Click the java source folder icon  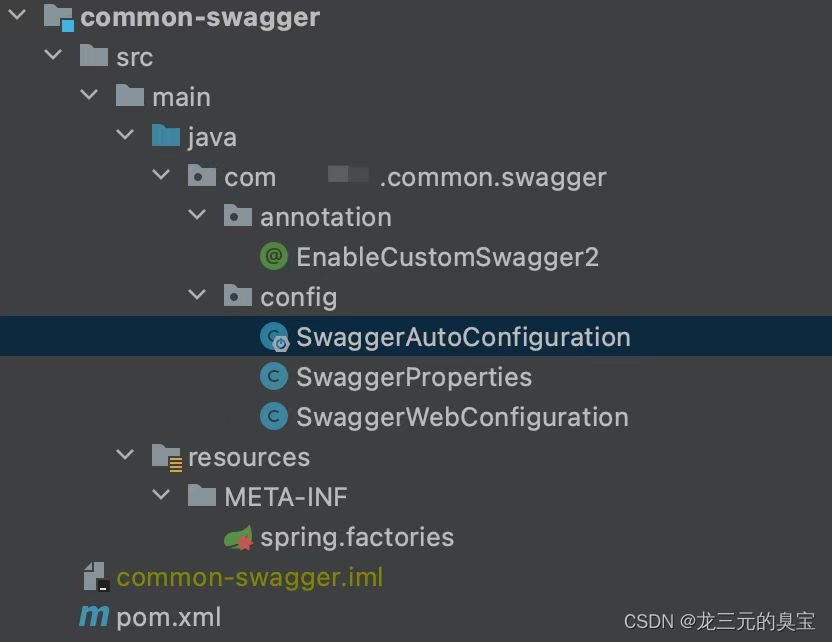point(164,136)
